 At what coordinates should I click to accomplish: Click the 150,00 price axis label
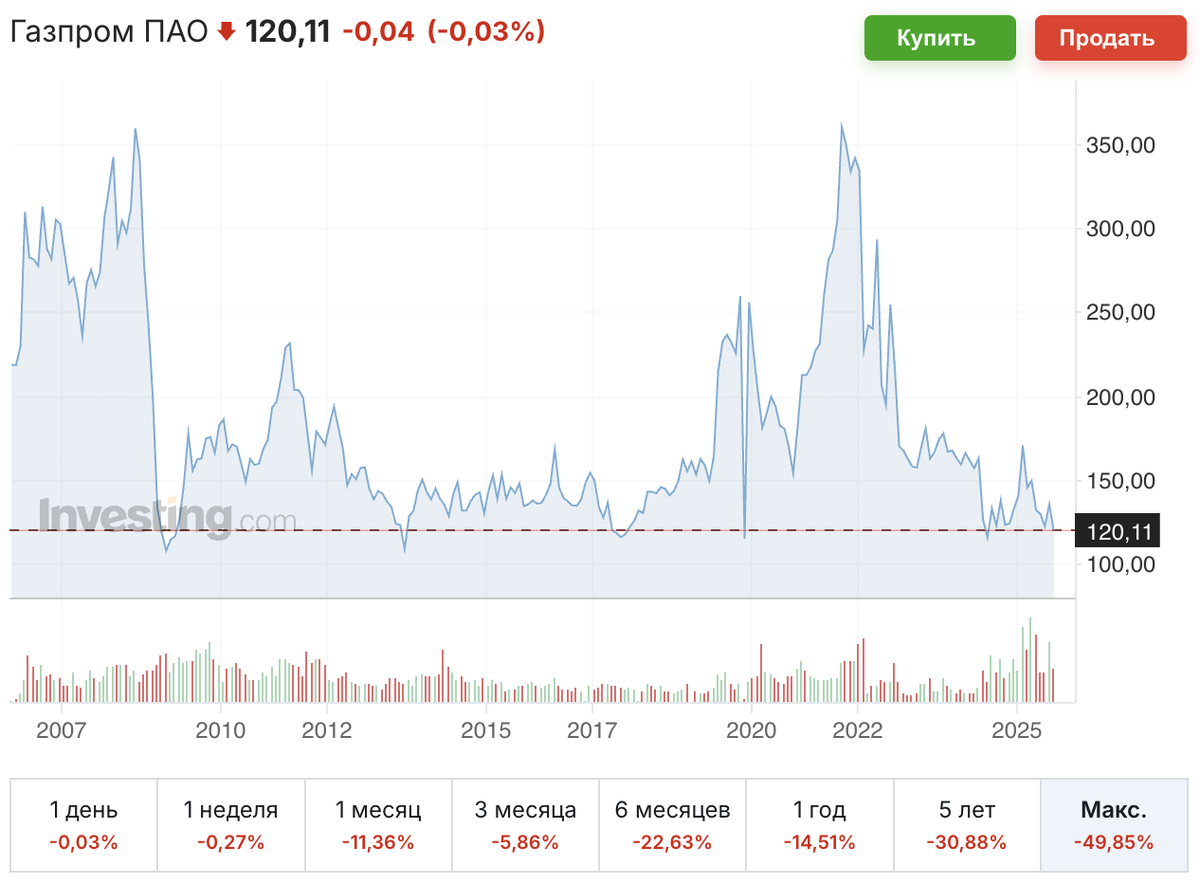(x=1120, y=481)
